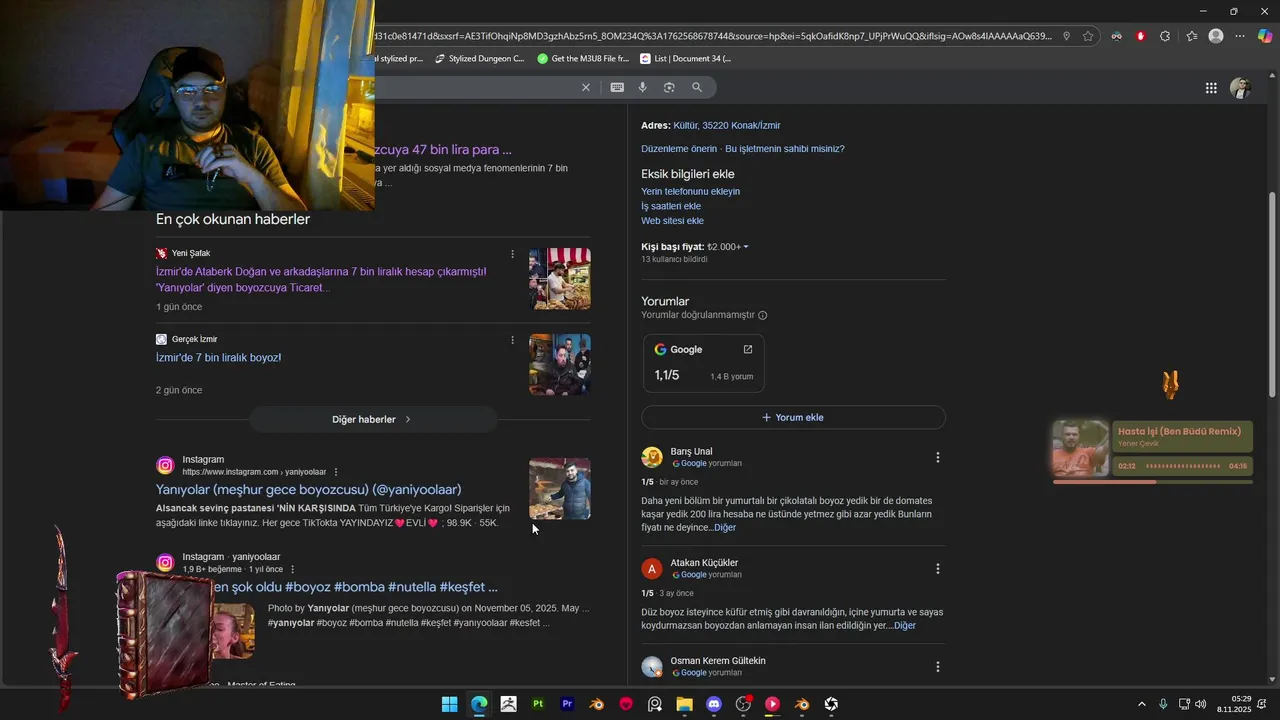Open Google reviews in a new window
The image size is (1280, 720).
coord(747,349)
